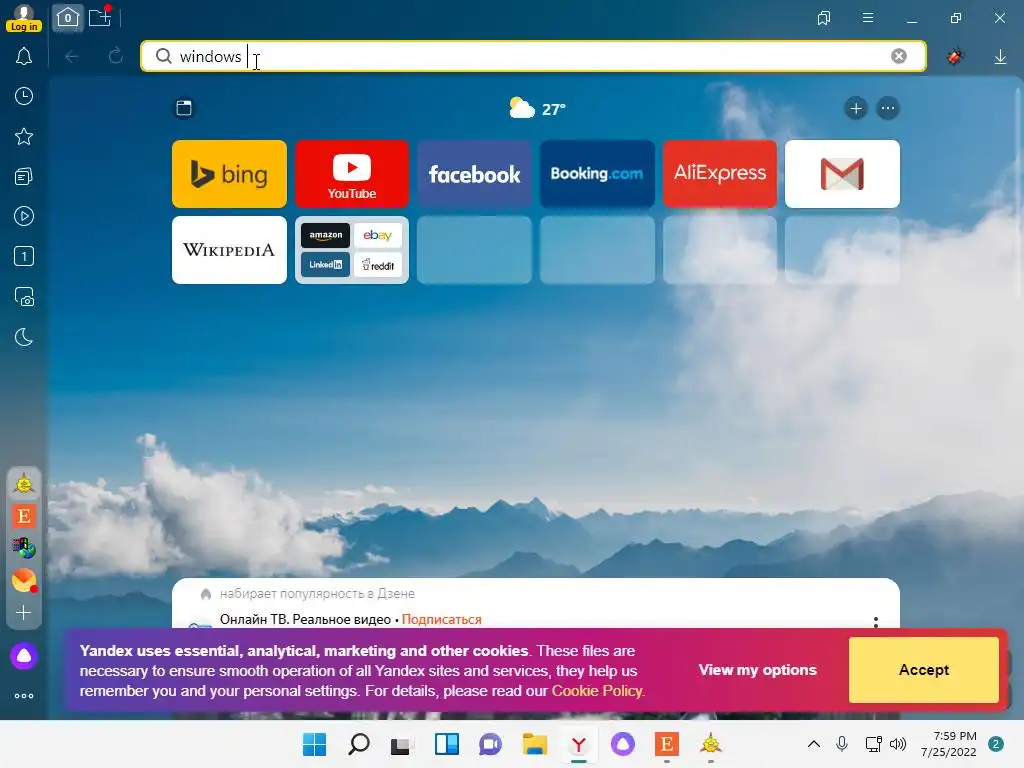Viewport: 1024px width, 768px height.
Task: Open the Facebook tile
Action: tap(474, 174)
